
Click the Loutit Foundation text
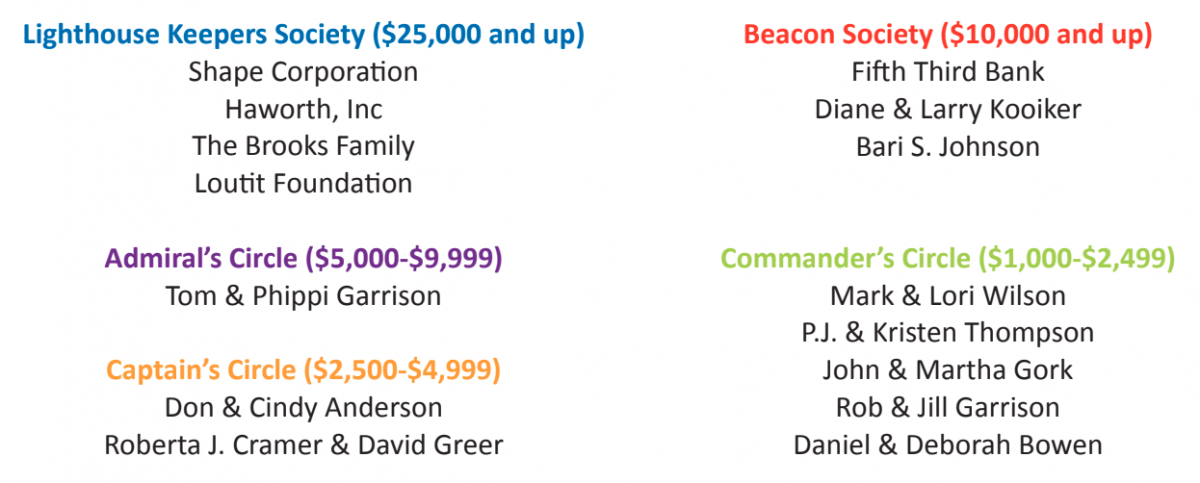pyautogui.click(x=303, y=183)
